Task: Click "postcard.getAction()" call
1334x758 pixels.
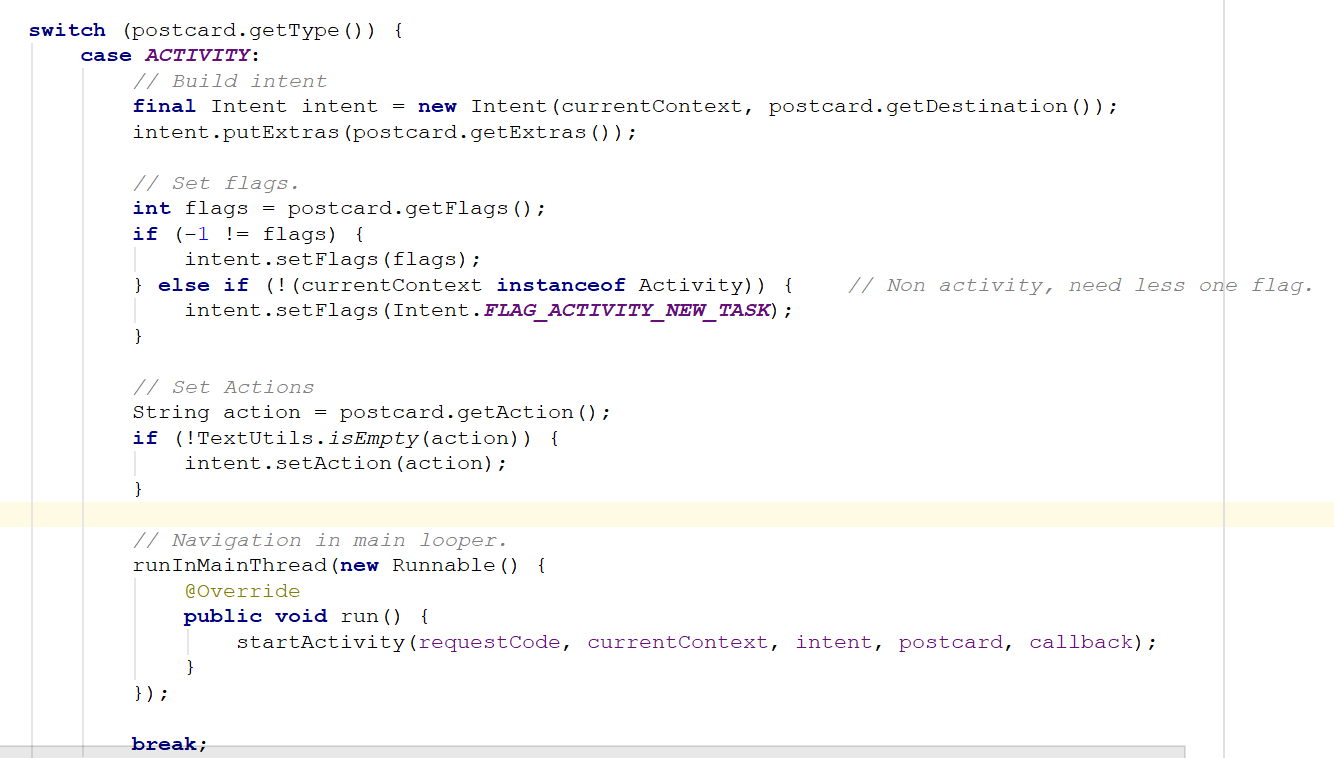Action: point(469,412)
